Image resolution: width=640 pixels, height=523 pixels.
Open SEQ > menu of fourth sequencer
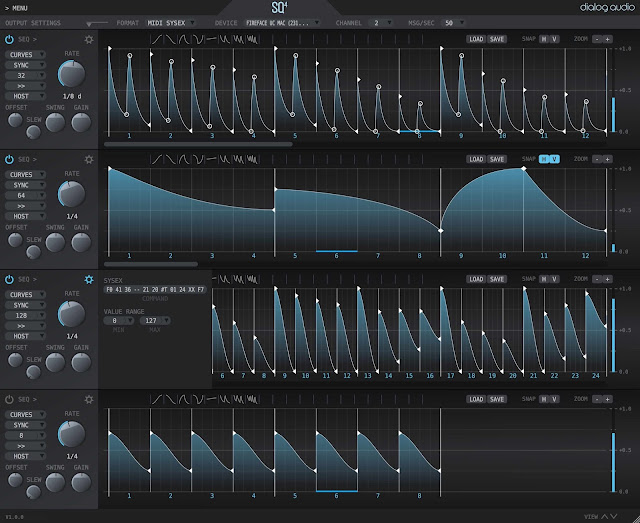click(x=27, y=399)
